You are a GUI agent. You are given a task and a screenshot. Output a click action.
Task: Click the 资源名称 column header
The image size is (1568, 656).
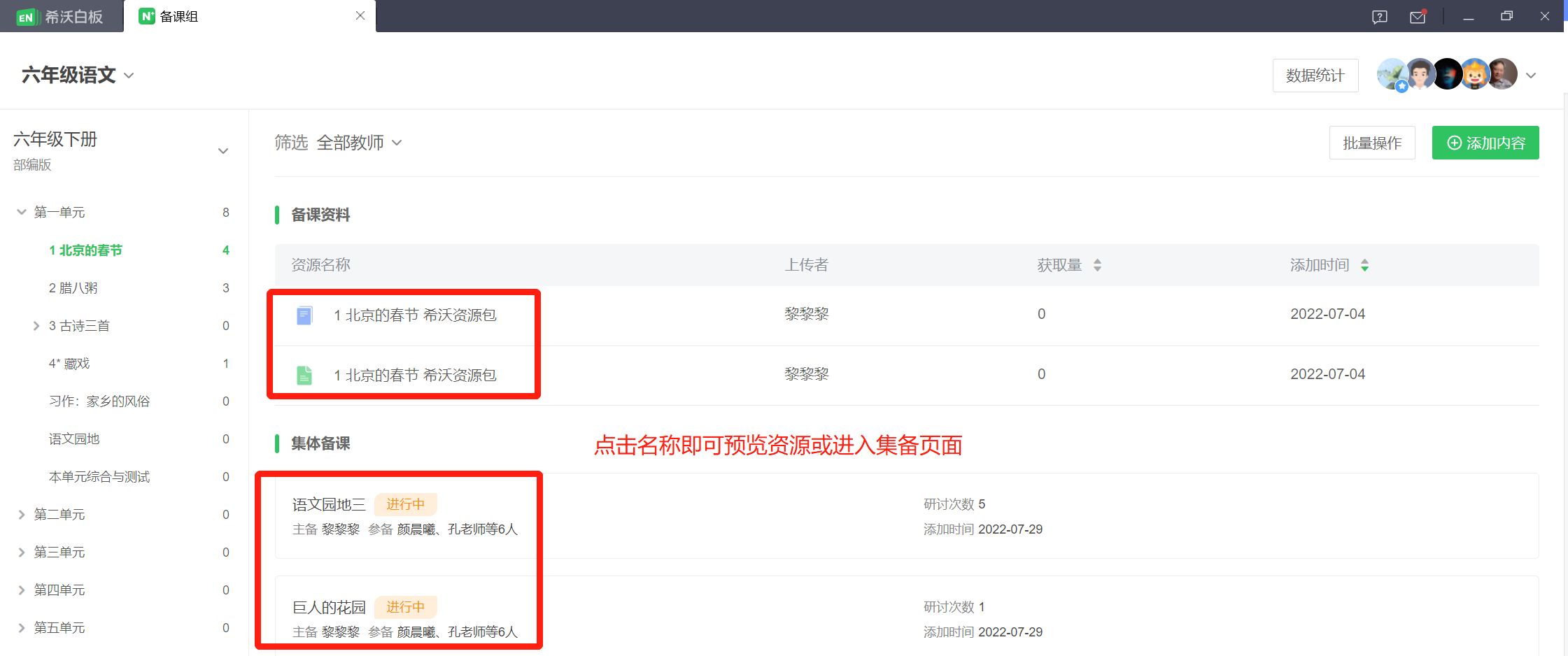click(320, 265)
